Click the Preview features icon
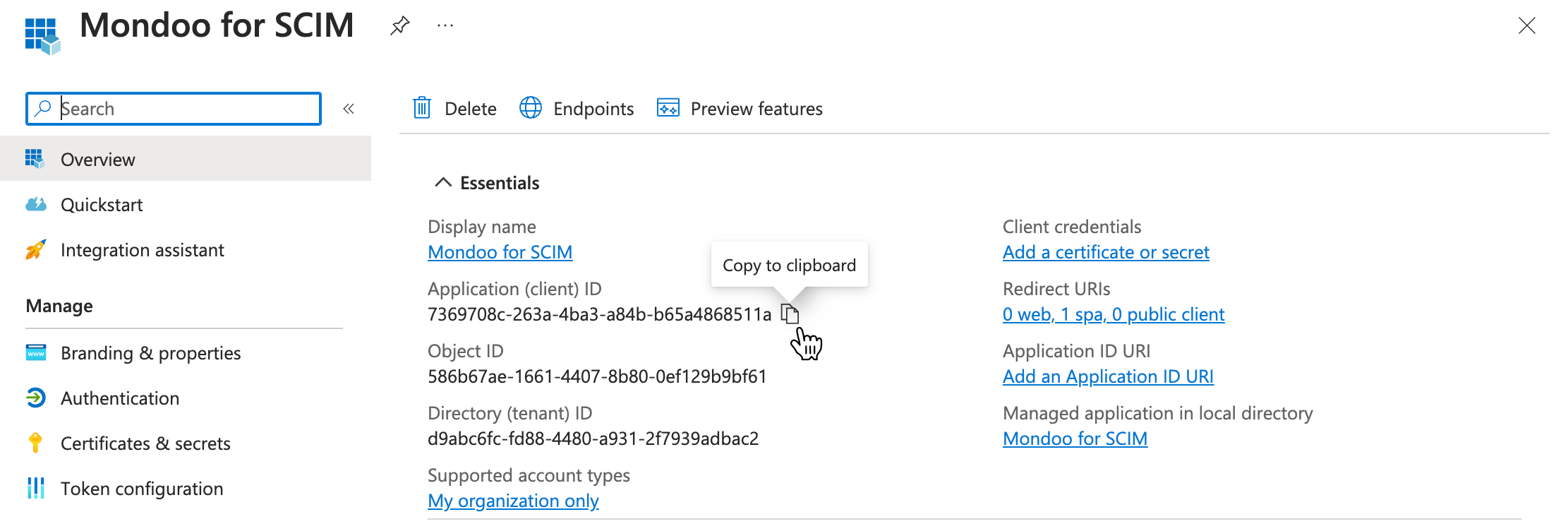This screenshot has height=524, width=1568. click(668, 108)
